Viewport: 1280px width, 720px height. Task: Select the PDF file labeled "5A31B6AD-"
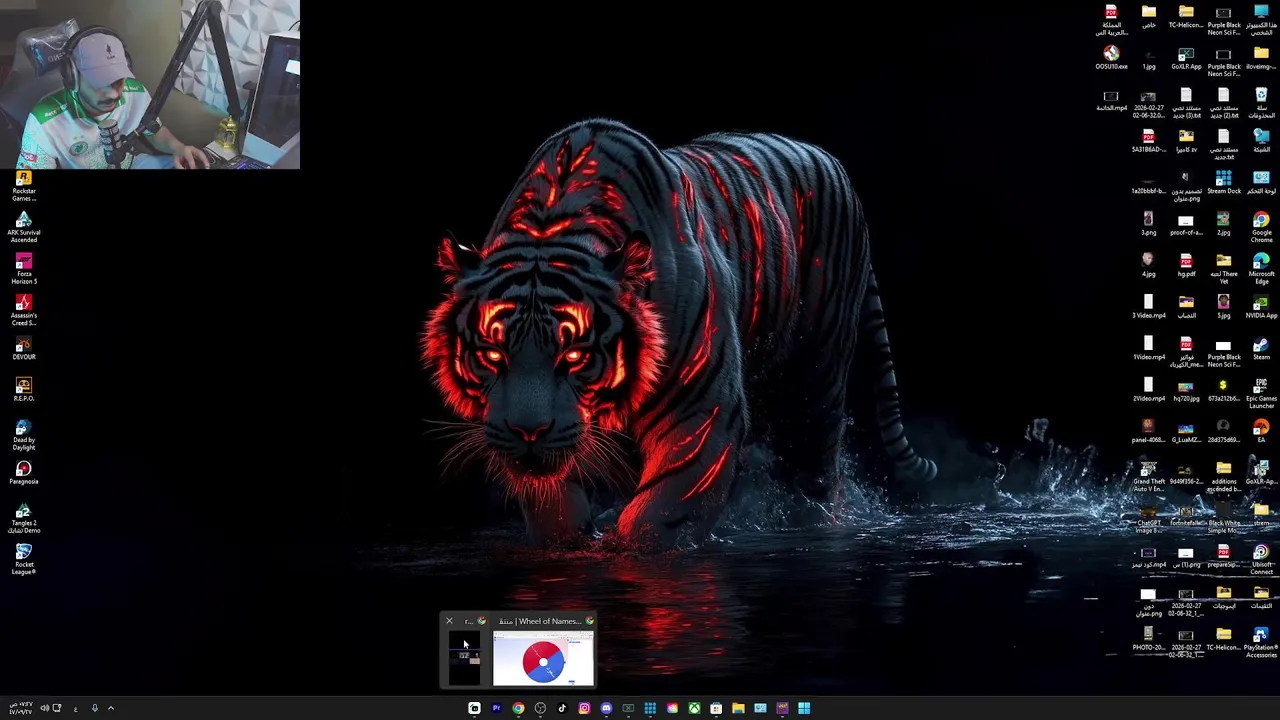[1149, 141]
